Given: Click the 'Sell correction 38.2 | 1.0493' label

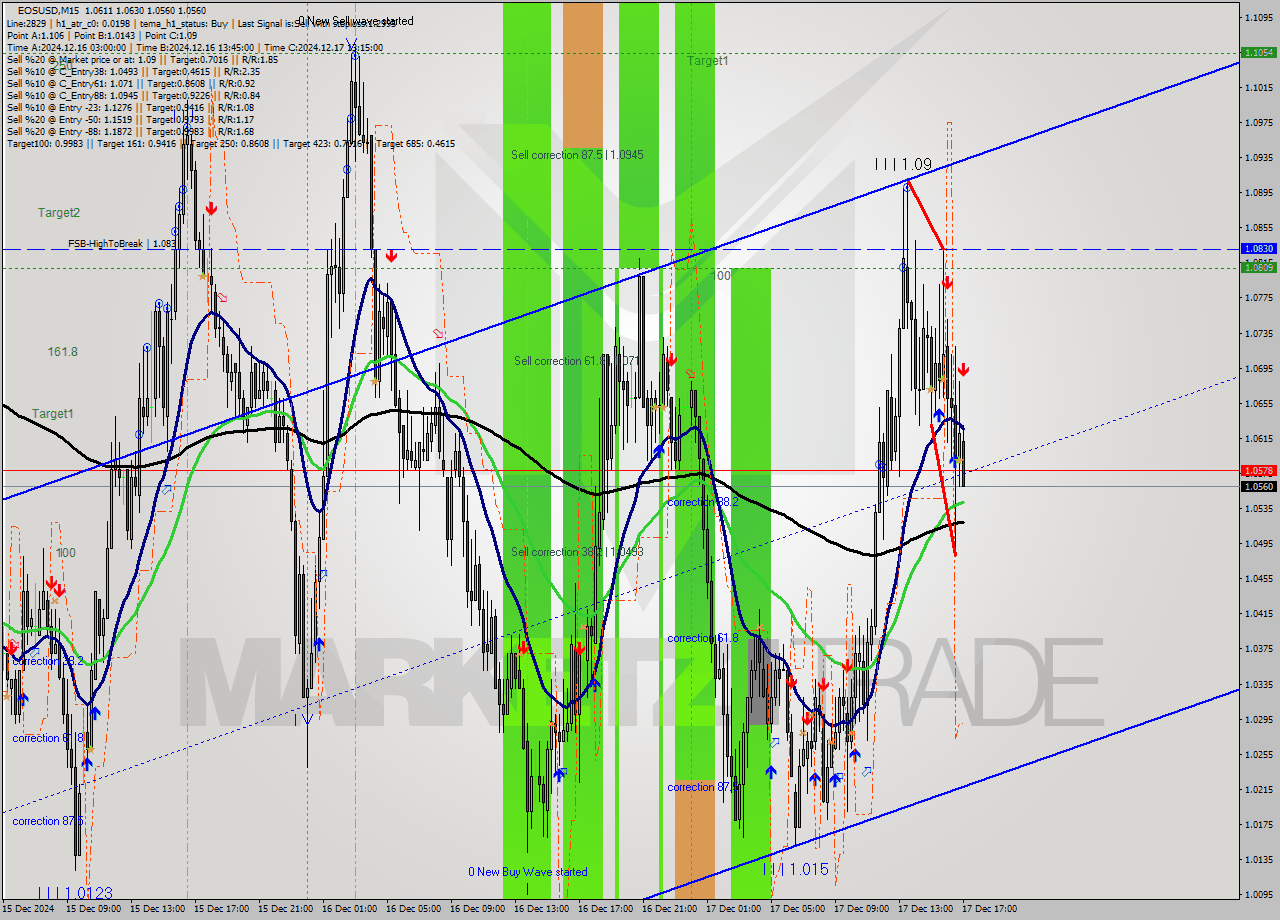Looking at the screenshot, I should coord(577,552).
